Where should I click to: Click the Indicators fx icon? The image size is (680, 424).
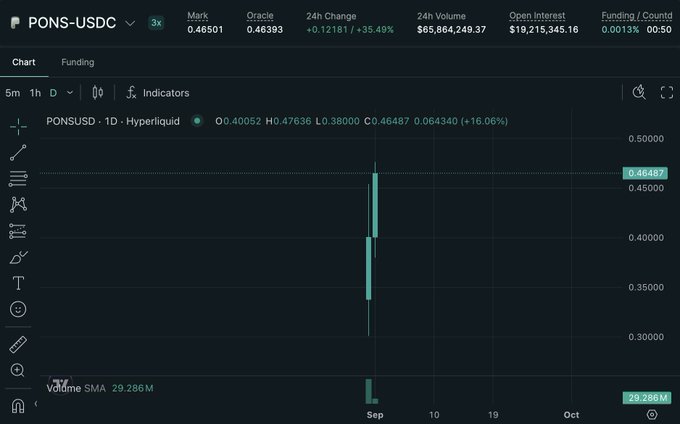pyautogui.click(x=131, y=92)
